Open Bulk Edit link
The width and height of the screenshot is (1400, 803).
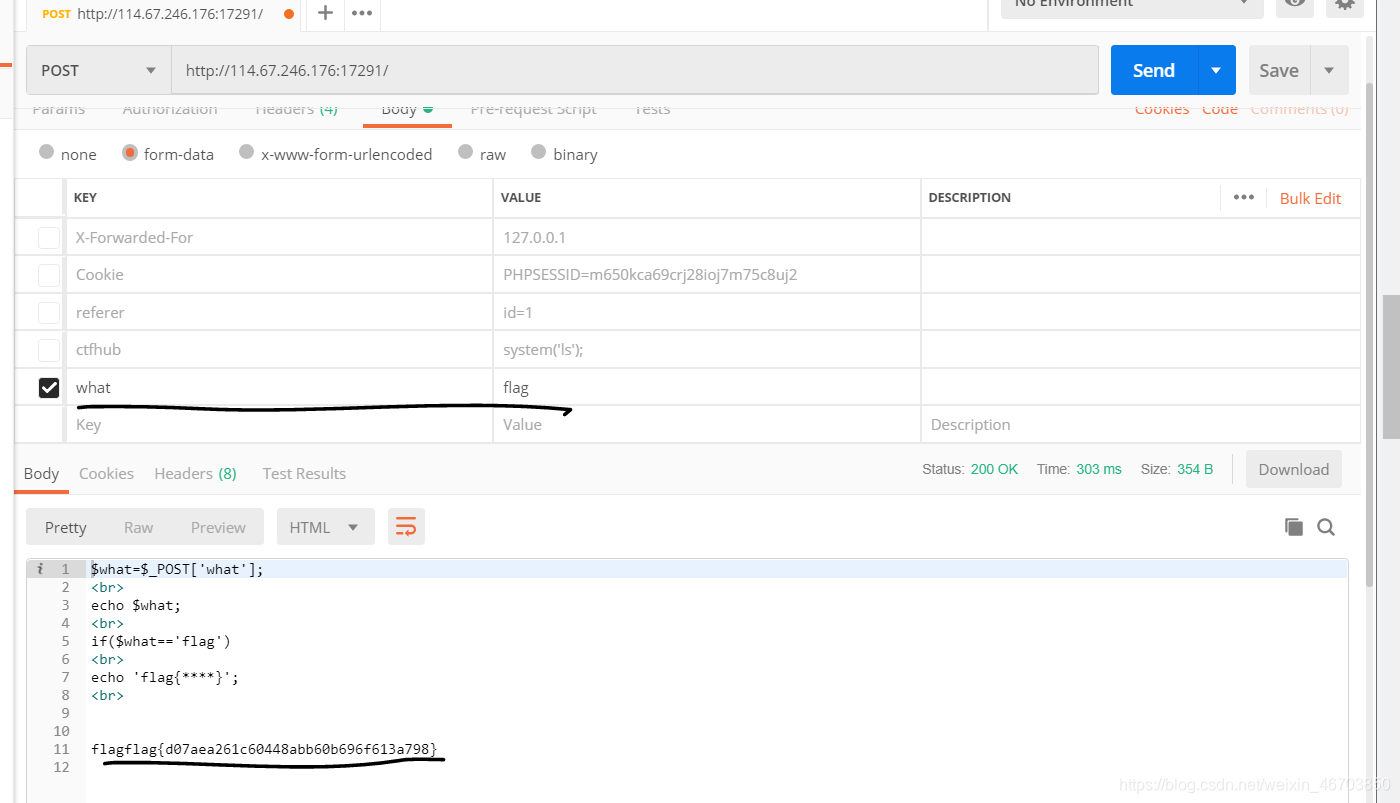[x=1310, y=198]
